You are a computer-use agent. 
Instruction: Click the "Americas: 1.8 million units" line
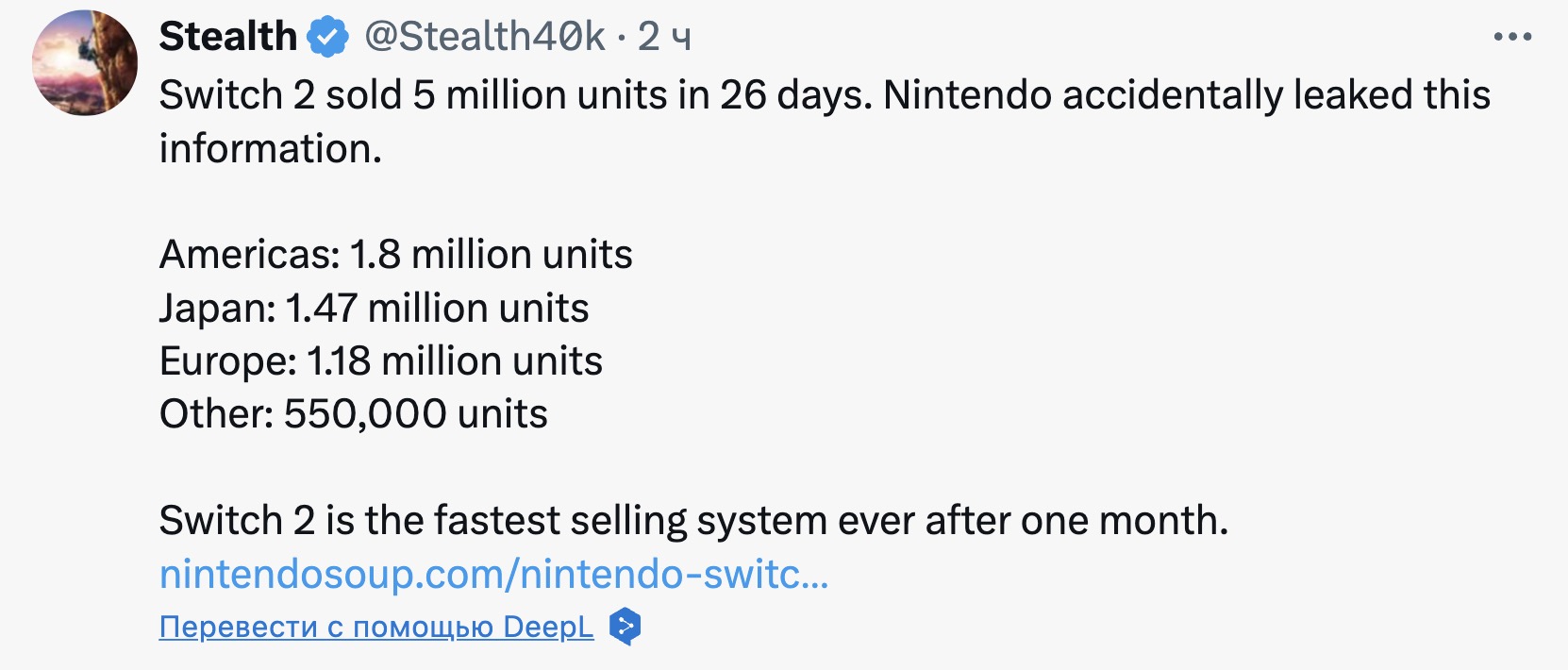click(395, 255)
